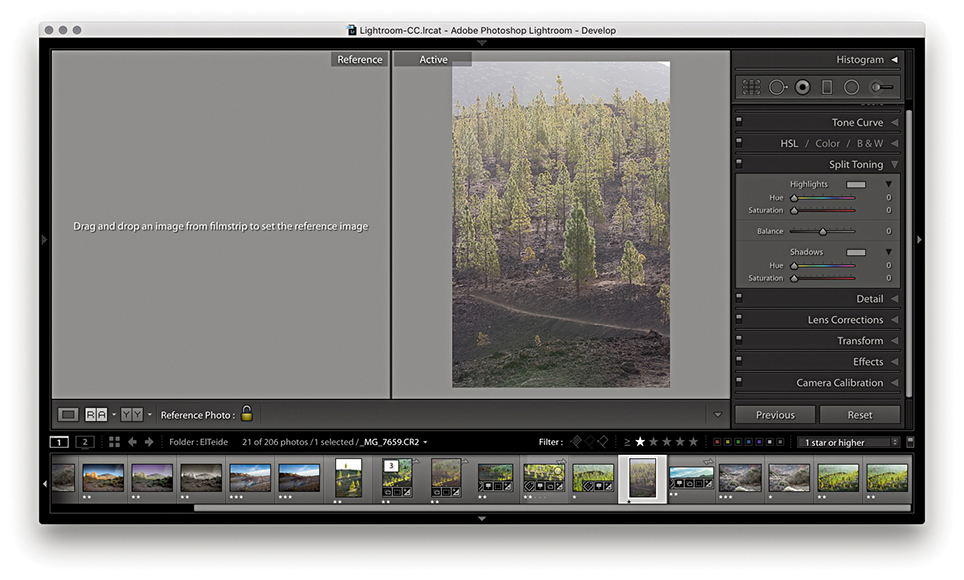Switch to the B & W tab
Viewport: 964px width, 580px height.
tap(870, 143)
